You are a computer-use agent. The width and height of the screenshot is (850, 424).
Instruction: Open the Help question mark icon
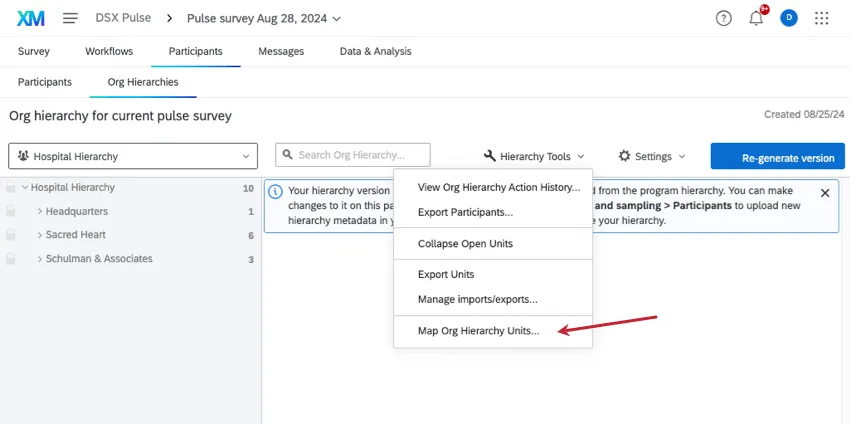tap(724, 18)
